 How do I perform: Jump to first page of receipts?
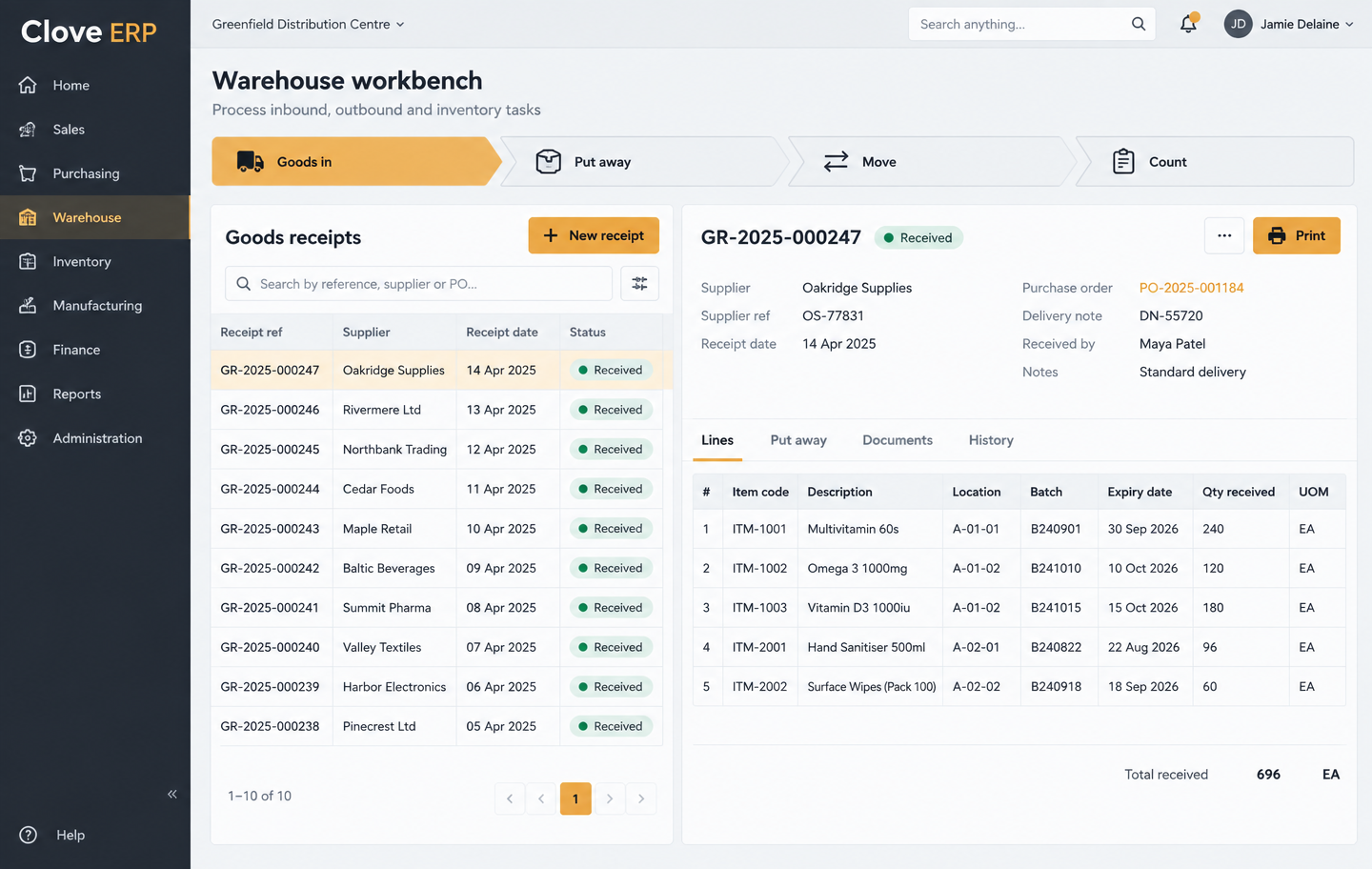[510, 798]
